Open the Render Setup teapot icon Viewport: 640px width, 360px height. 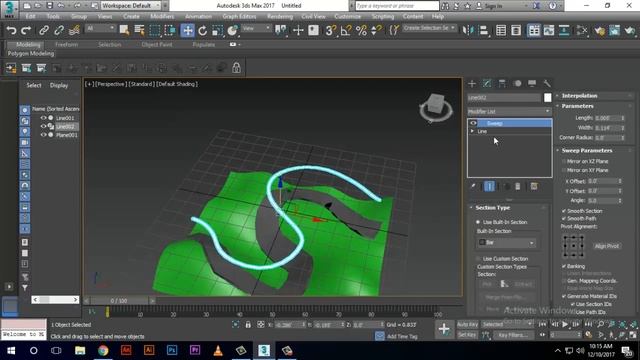pyautogui.click(x=600, y=31)
